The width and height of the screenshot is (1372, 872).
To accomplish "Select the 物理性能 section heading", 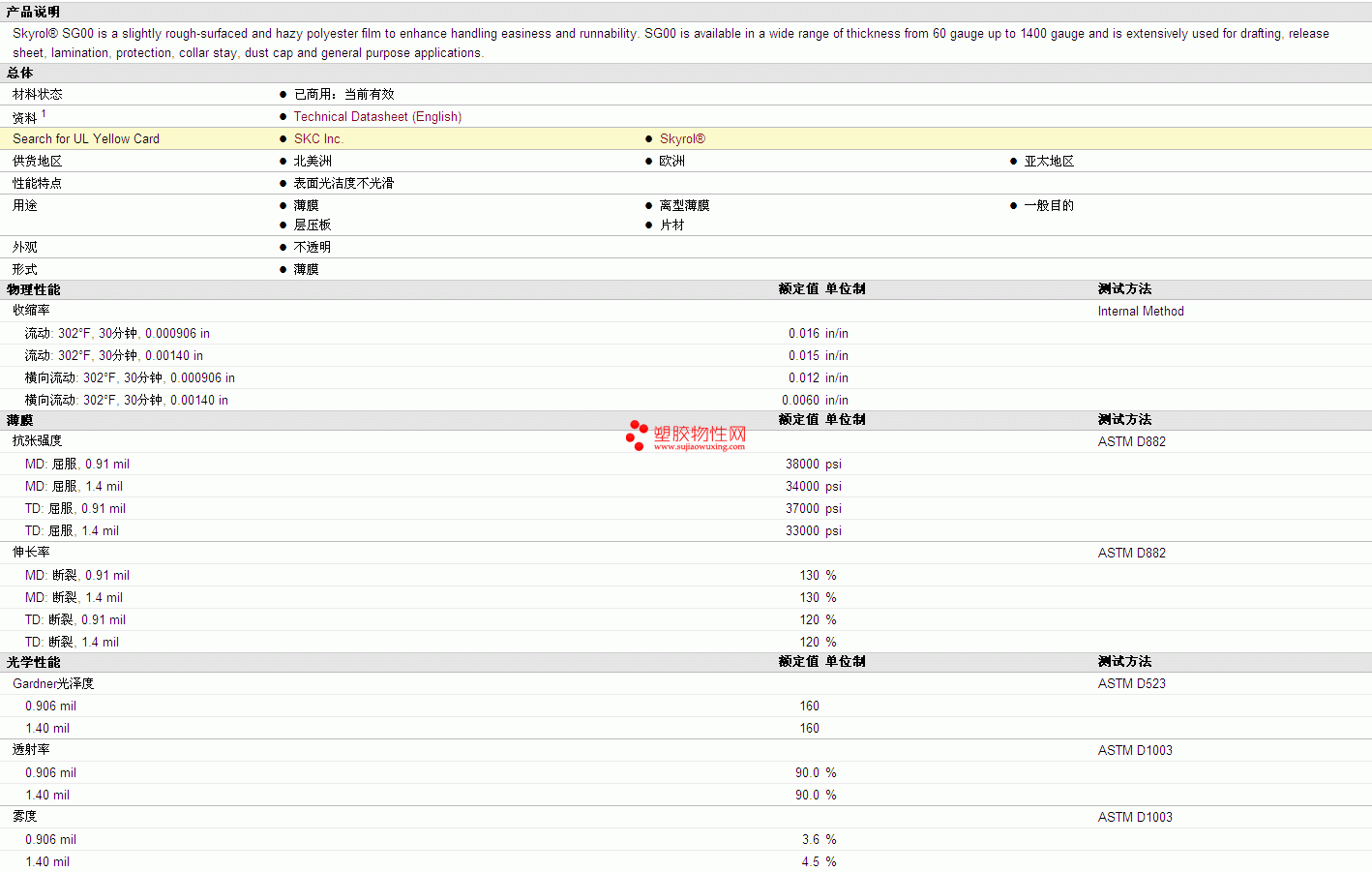I will tap(33, 289).
